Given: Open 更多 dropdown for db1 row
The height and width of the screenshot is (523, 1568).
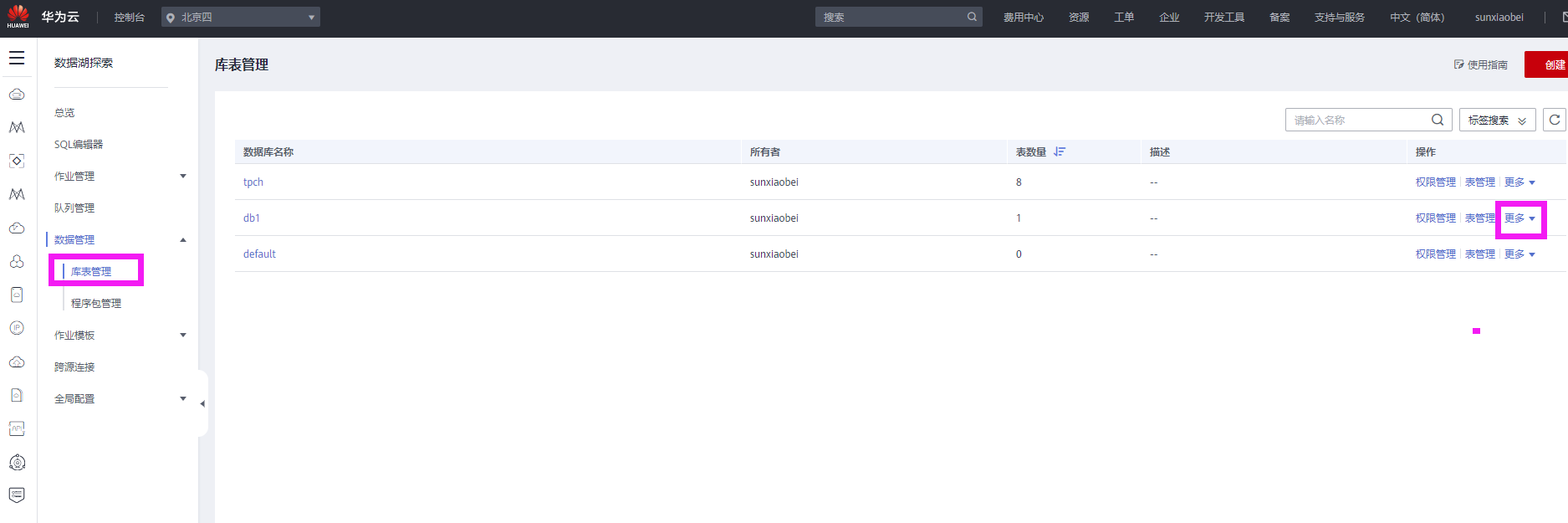Looking at the screenshot, I should coord(1519,218).
